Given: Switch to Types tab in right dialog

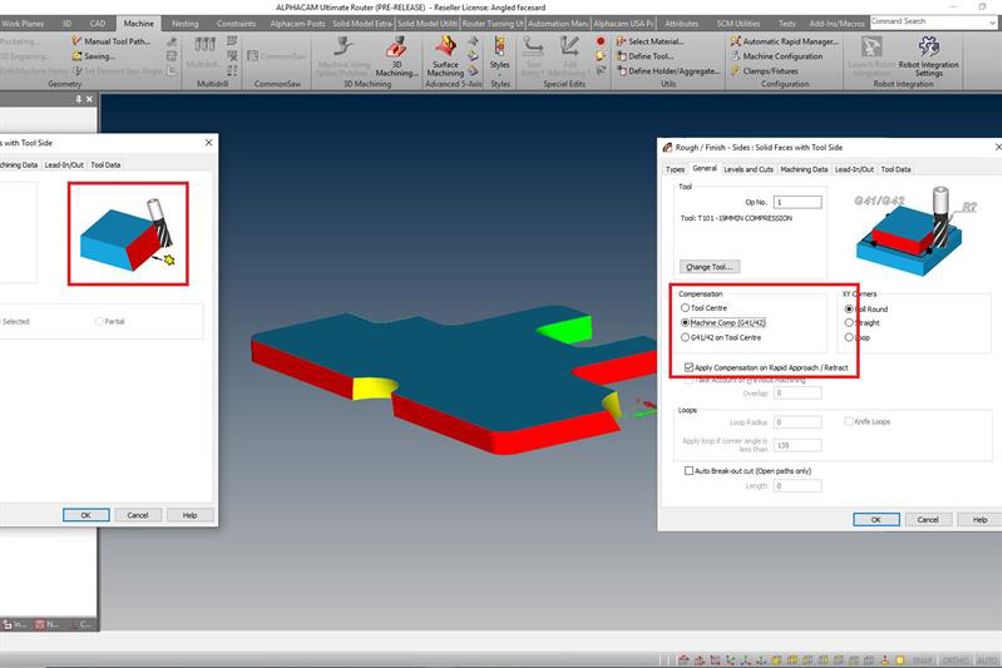Looking at the screenshot, I should (x=675, y=169).
